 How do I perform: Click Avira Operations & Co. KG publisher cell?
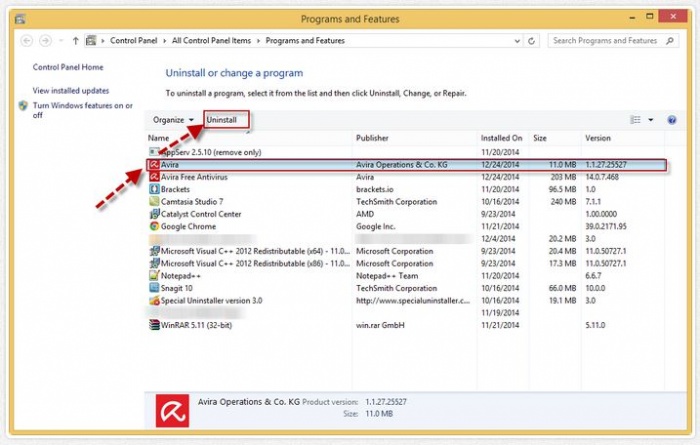coord(401,165)
